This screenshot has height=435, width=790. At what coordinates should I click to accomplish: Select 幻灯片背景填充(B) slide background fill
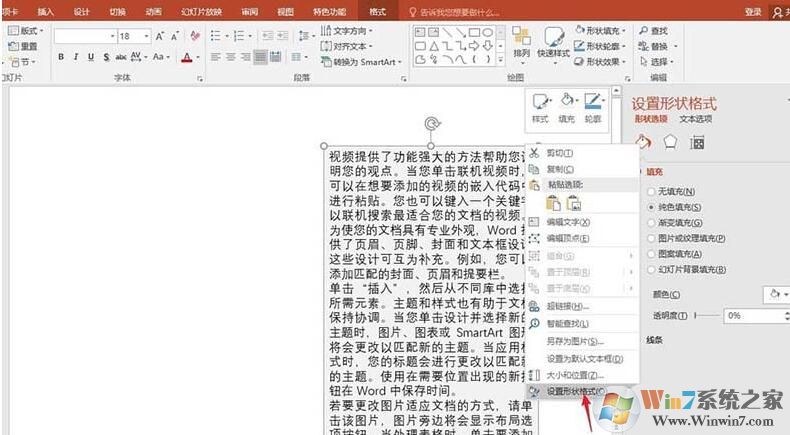[651, 270]
